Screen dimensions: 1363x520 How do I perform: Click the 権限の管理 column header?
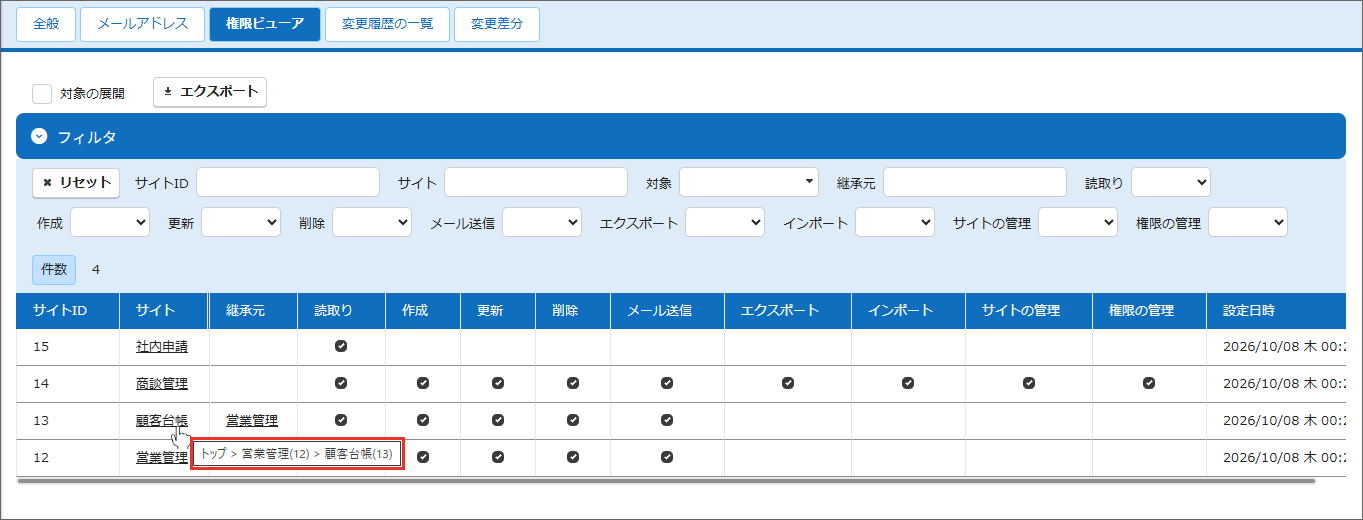(x=1149, y=310)
